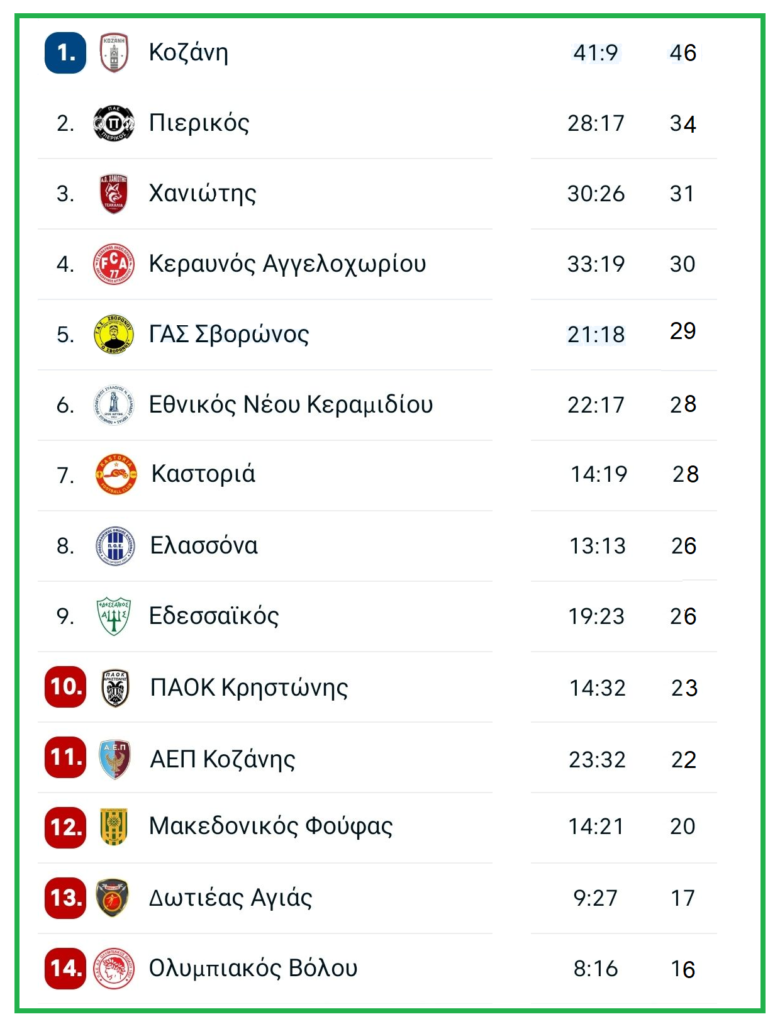Click the ΑΕΠ Κοζάνης shield badge
The height and width of the screenshot is (1024, 780).
[115, 759]
